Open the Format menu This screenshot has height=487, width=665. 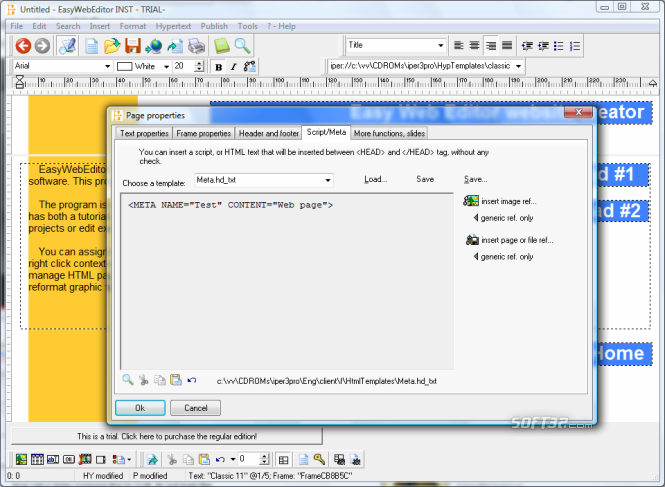tap(133, 26)
